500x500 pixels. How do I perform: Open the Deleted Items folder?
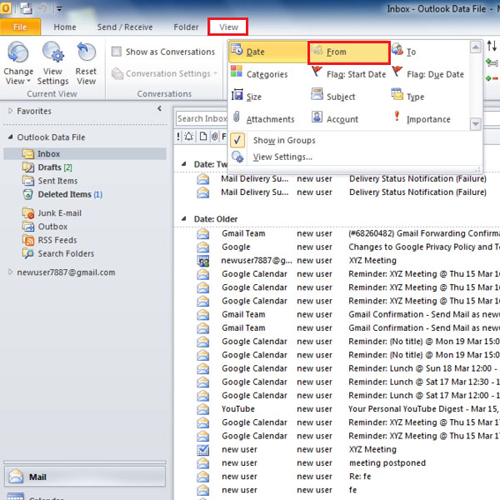[x=62, y=194]
